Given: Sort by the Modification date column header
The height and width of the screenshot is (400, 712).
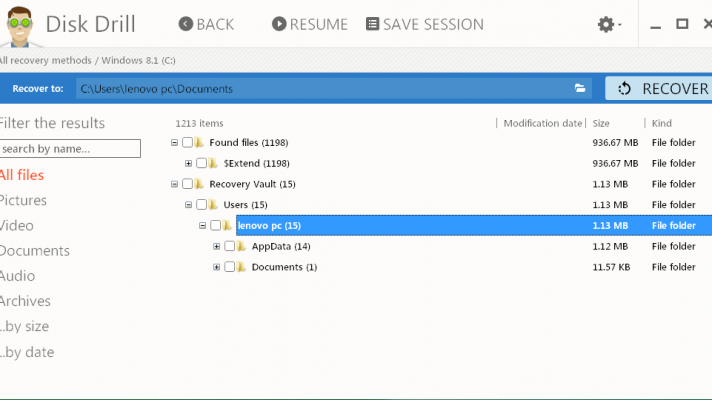Looking at the screenshot, I should pyautogui.click(x=541, y=123).
